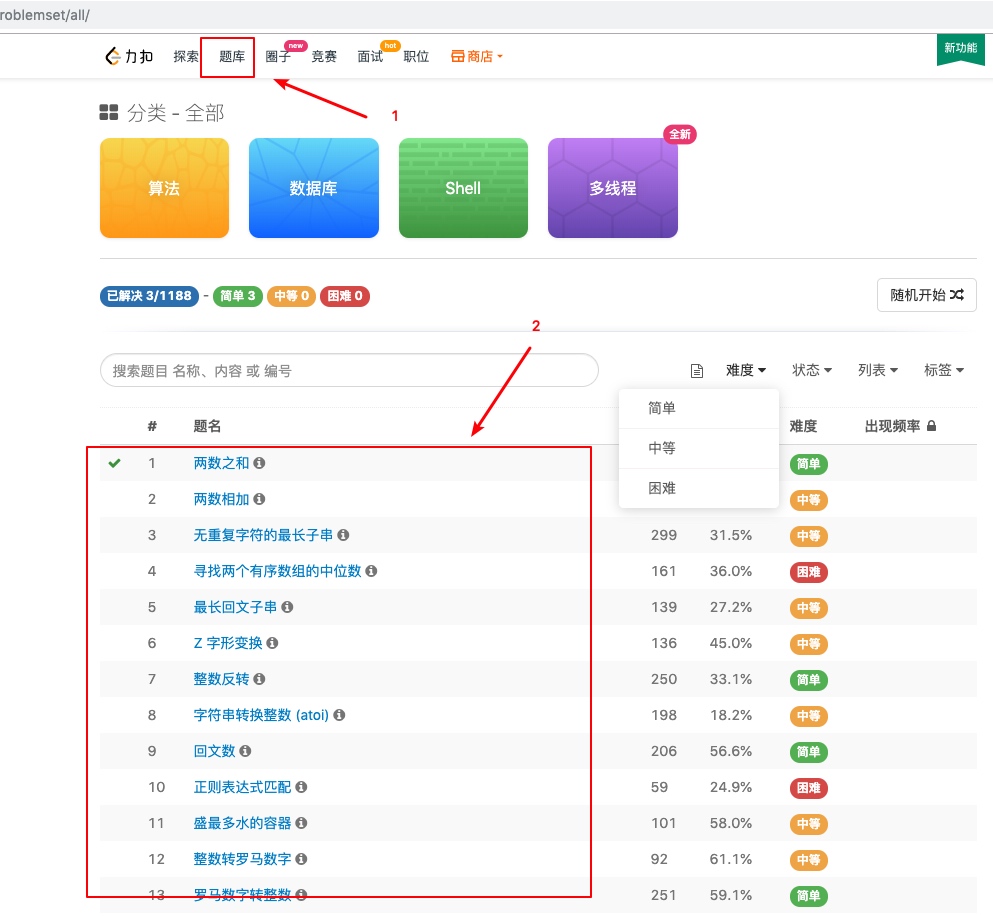Click info icon beside 正则表达式匹配
The height and width of the screenshot is (916, 993).
pos(301,787)
